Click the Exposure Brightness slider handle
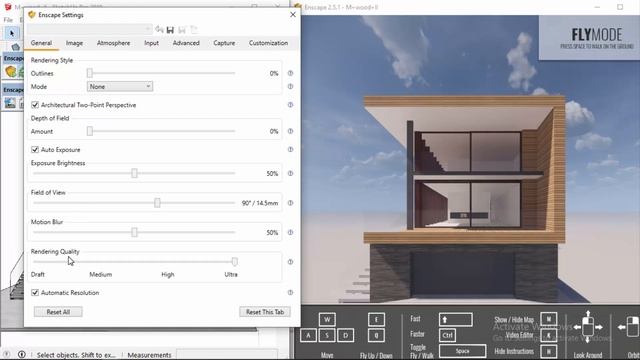The width and height of the screenshot is (640, 360). pyautogui.click(x=134, y=173)
